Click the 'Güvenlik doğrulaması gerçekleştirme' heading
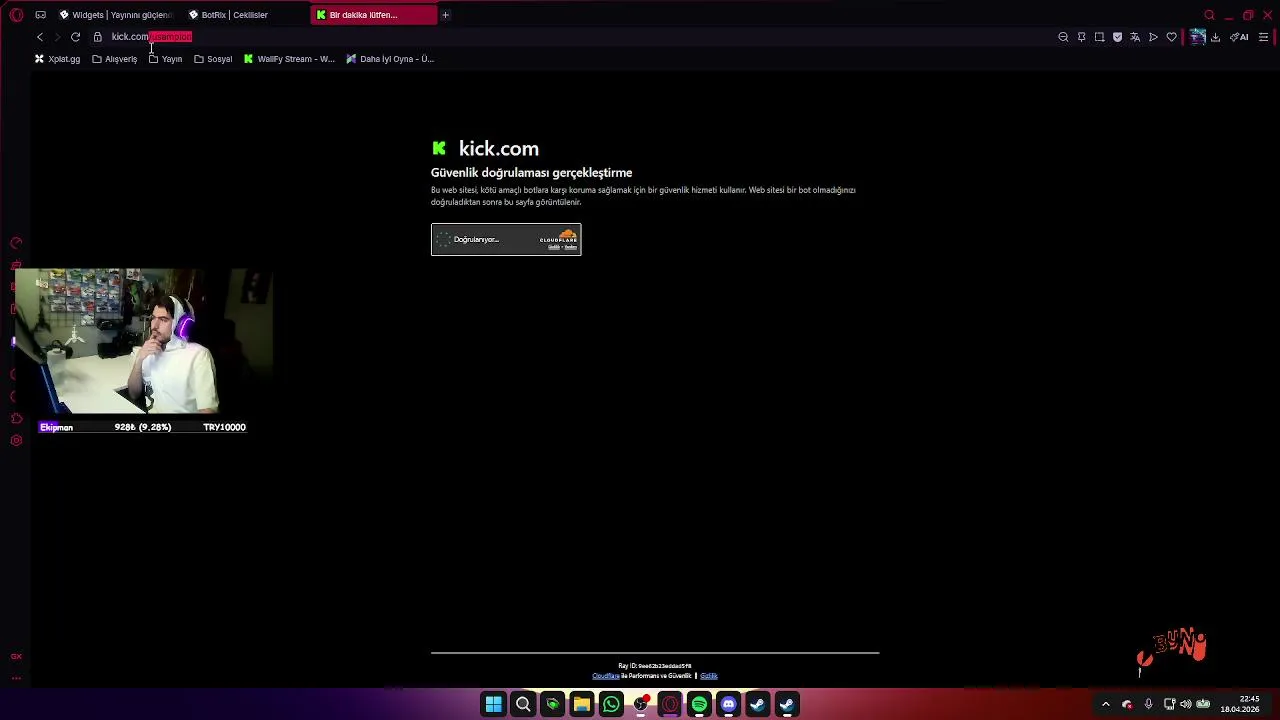This screenshot has width=1280, height=720. coord(531,173)
